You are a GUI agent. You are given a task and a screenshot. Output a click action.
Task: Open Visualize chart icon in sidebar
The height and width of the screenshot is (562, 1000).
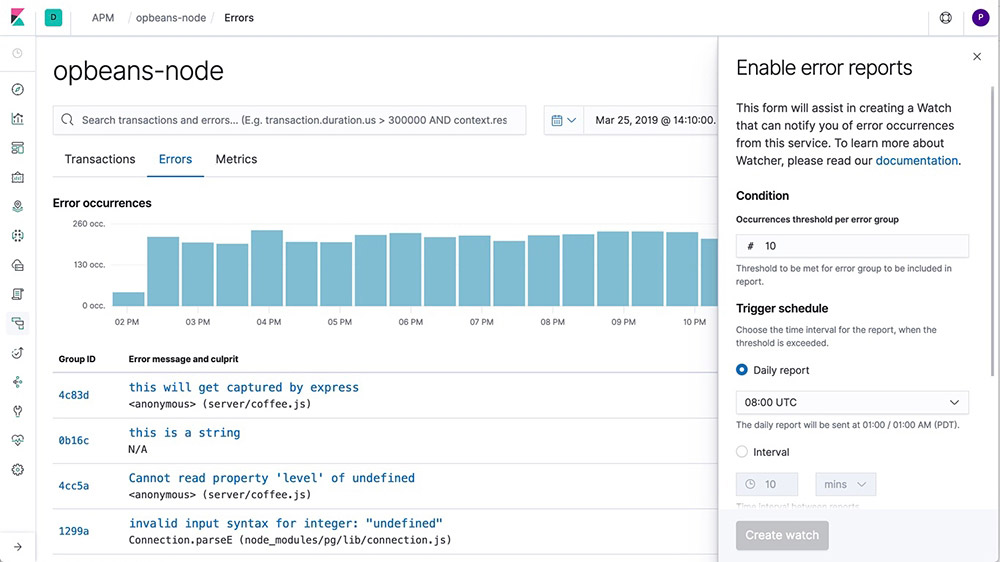[17, 119]
